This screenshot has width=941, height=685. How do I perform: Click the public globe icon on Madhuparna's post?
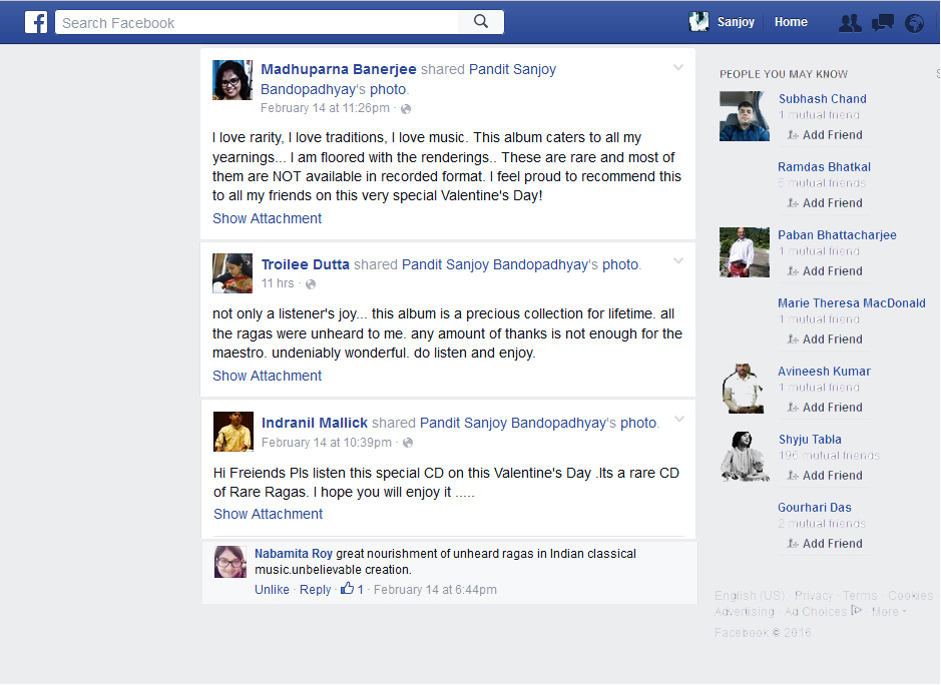click(406, 109)
